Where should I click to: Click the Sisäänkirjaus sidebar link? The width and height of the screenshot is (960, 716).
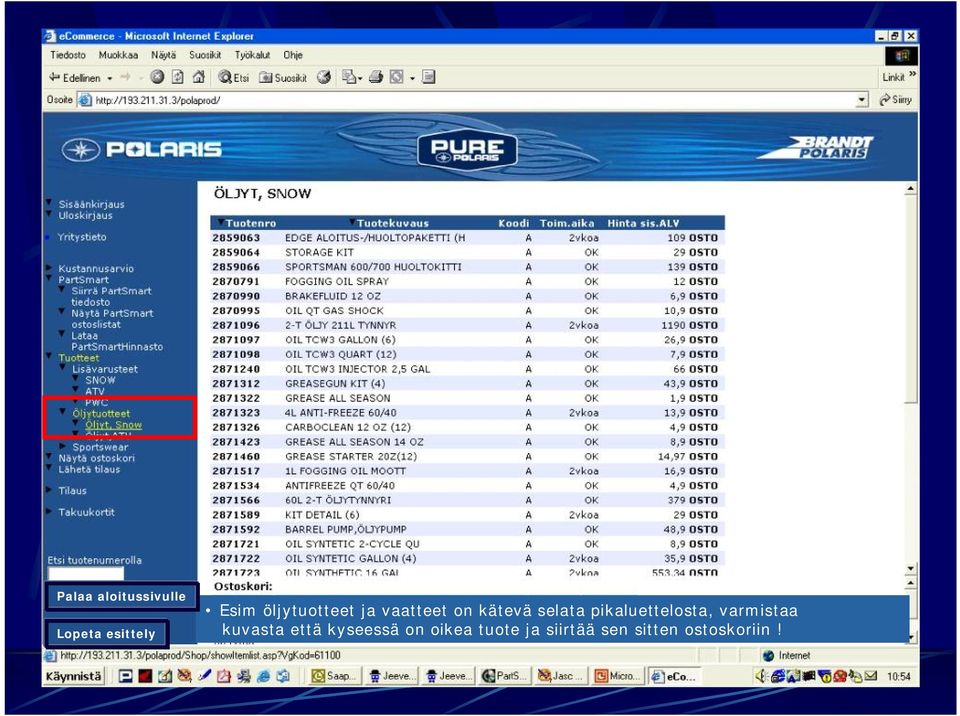pos(91,204)
